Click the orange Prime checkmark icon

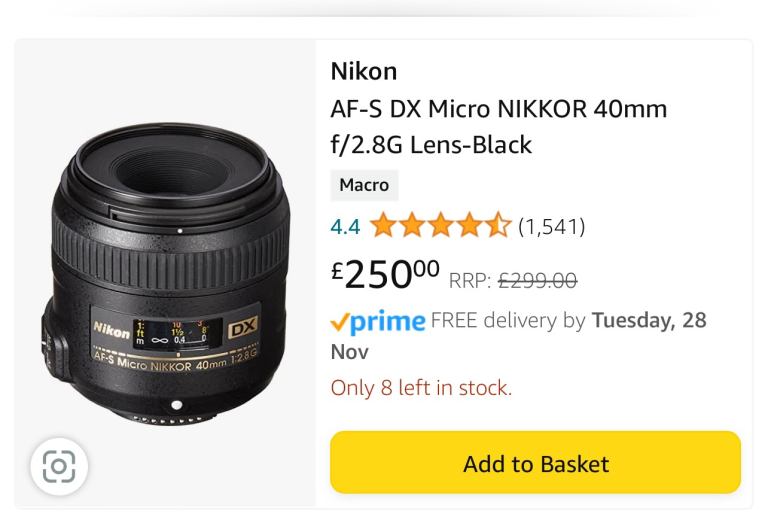click(341, 322)
